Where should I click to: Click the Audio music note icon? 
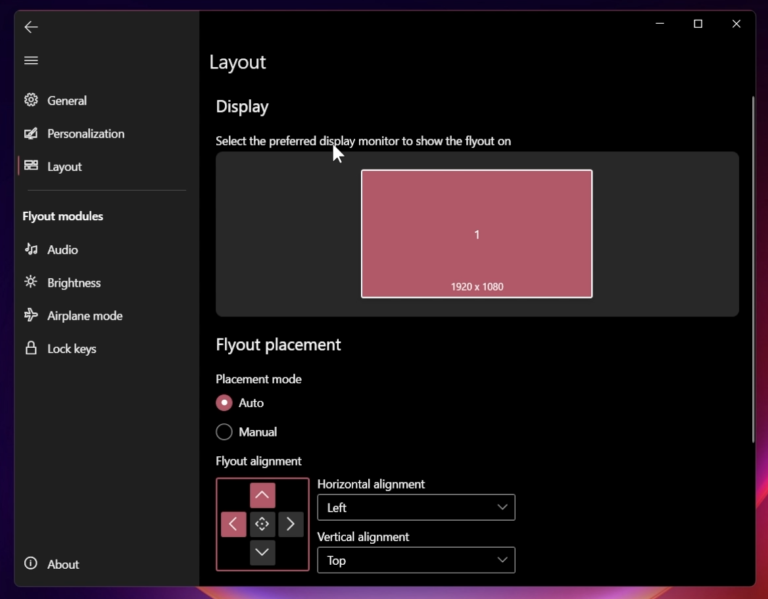click(31, 250)
